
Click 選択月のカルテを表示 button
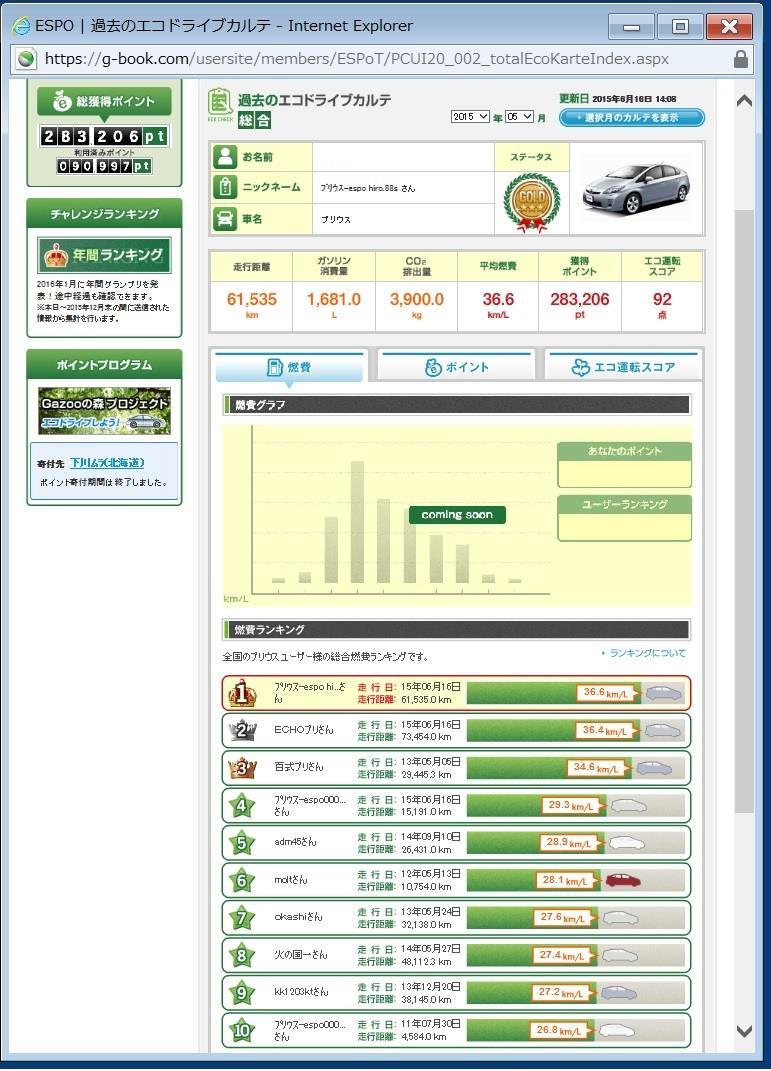pos(631,118)
